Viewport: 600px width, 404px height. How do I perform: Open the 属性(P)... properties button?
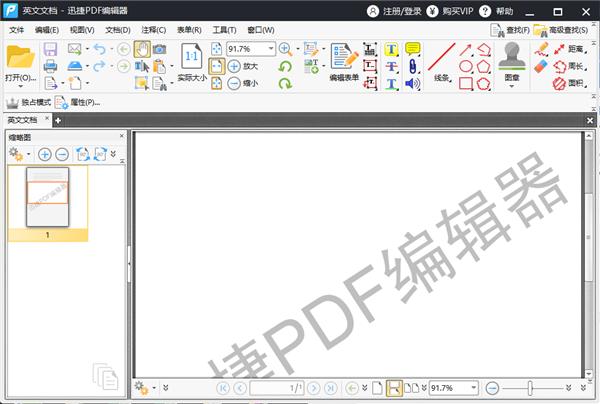click(78, 103)
